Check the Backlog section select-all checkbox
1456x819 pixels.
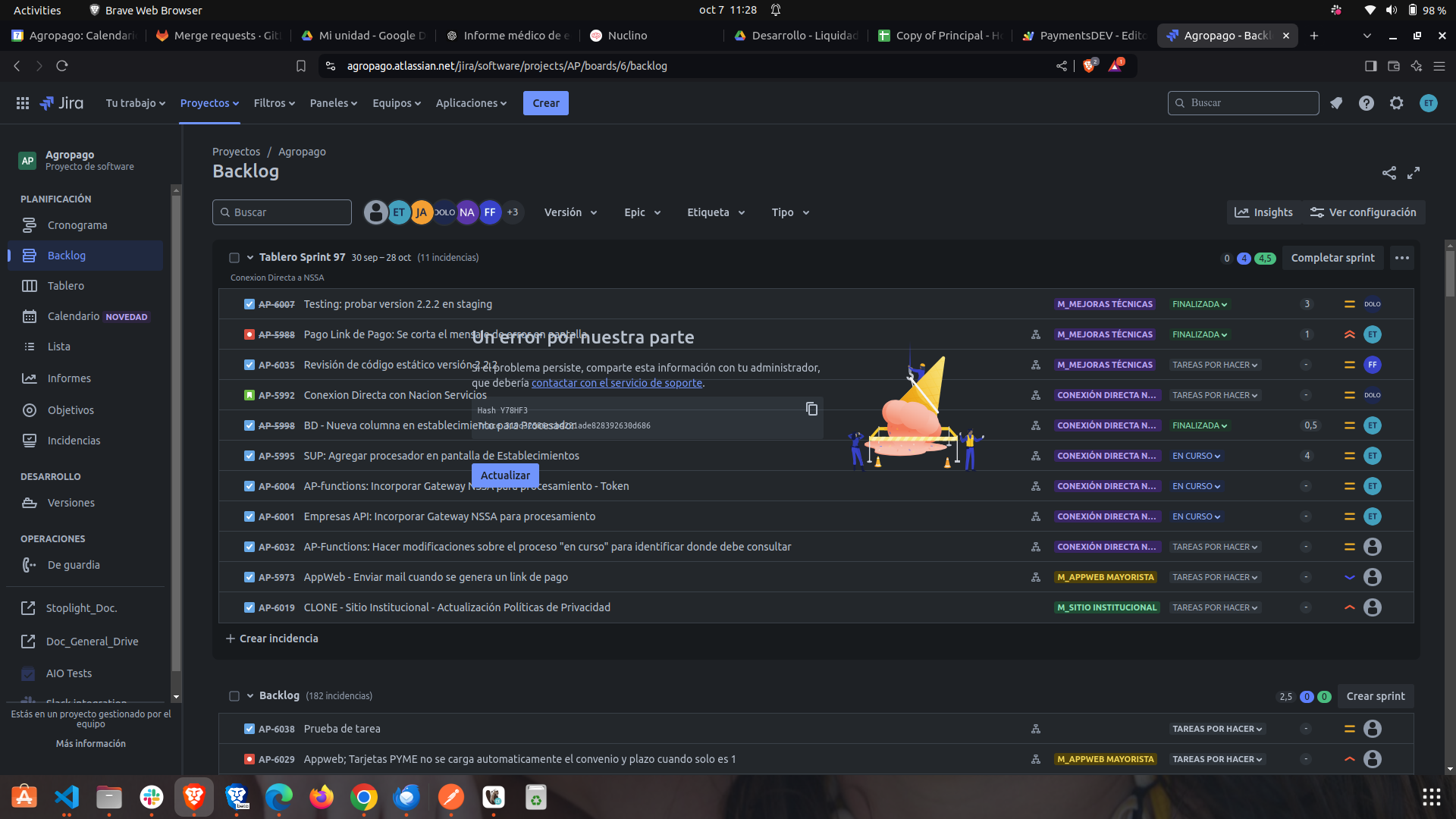pos(234,696)
